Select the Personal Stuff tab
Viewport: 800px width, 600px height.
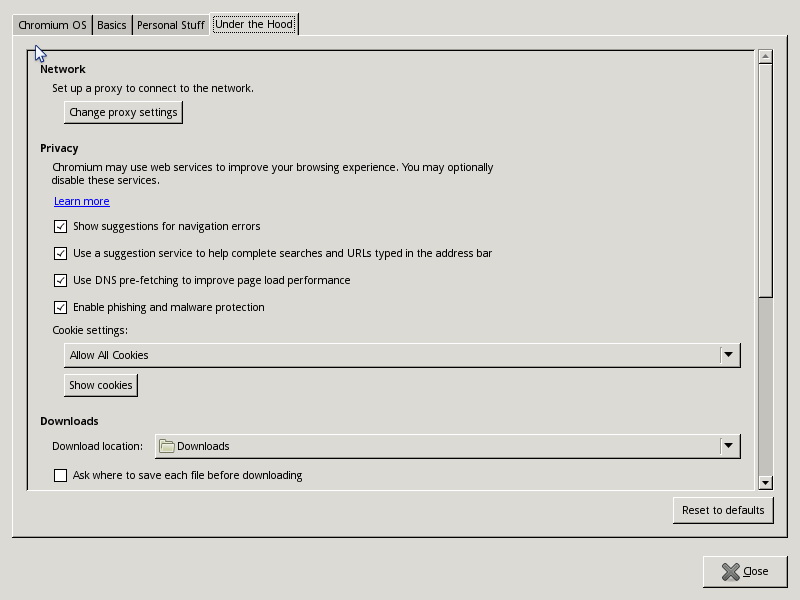coord(171,25)
